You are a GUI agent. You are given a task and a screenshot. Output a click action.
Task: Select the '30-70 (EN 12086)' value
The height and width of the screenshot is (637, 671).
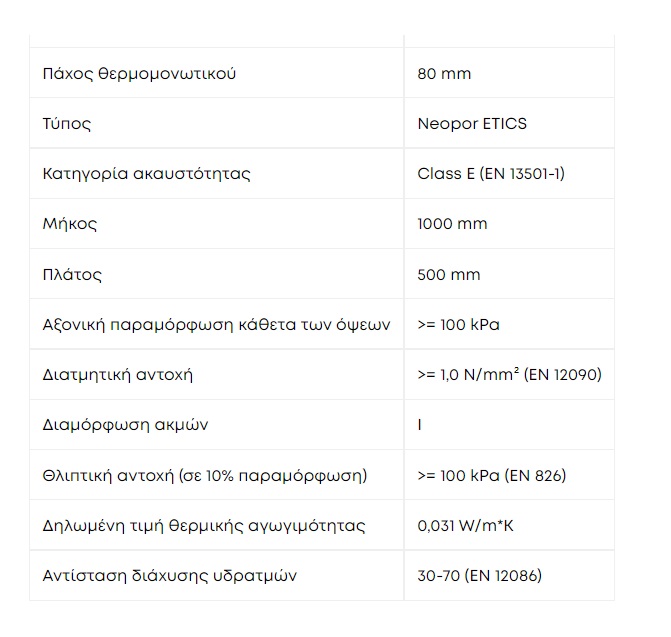(480, 576)
